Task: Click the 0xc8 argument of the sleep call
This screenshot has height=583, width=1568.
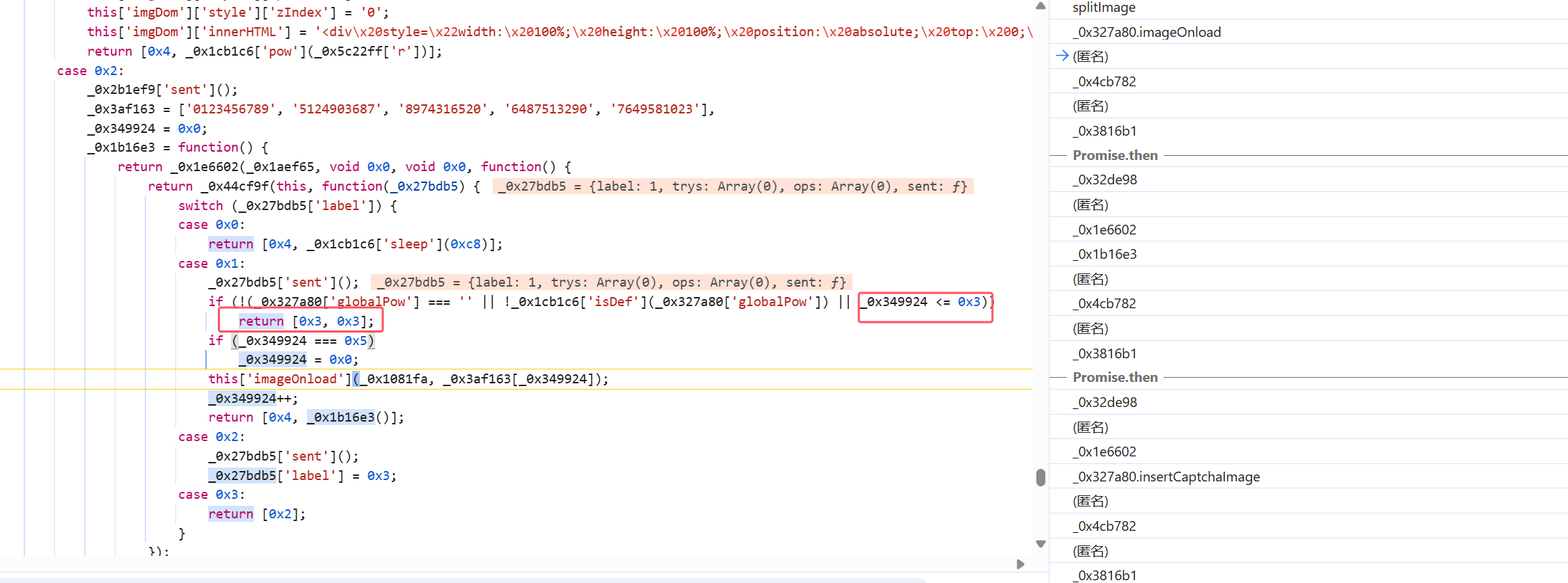Action: point(466,244)
